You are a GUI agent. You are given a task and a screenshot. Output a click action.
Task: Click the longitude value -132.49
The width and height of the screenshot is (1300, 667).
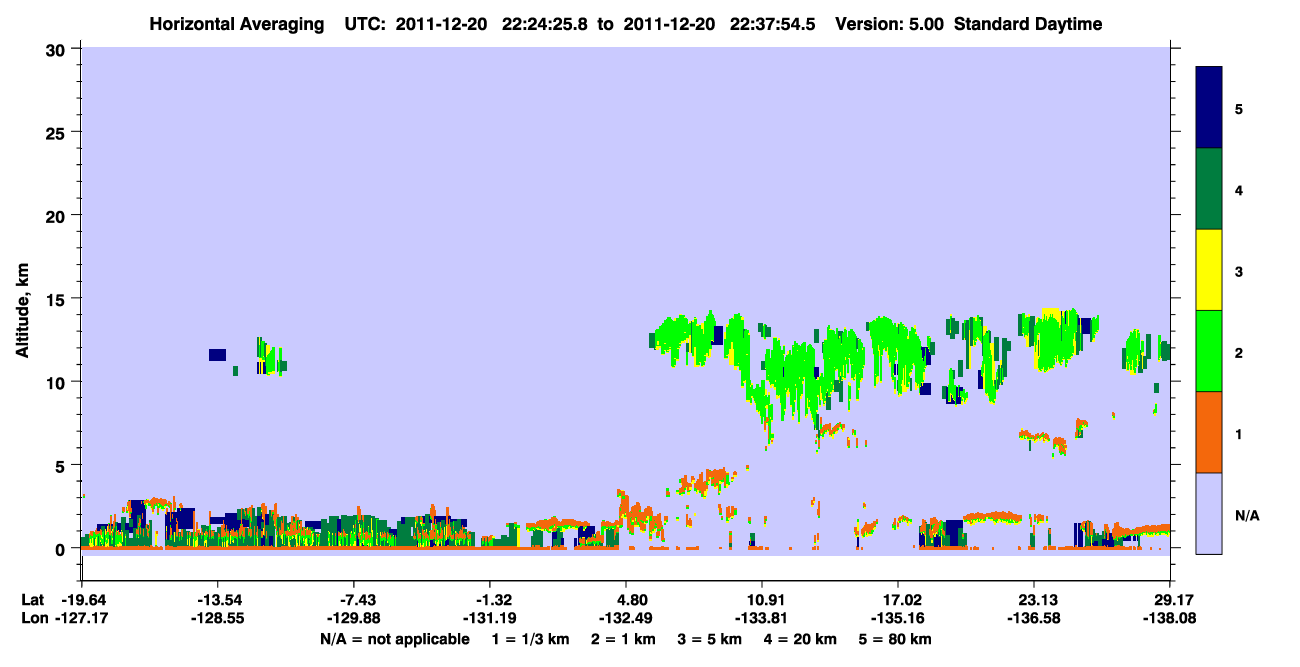point(626,618)
